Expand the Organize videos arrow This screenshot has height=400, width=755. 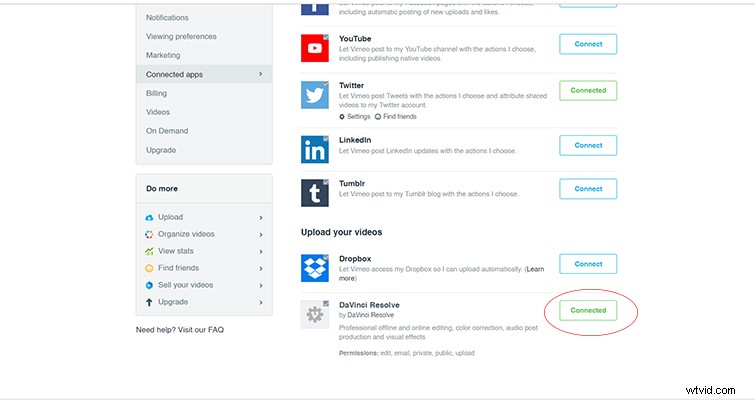(260, 234)
